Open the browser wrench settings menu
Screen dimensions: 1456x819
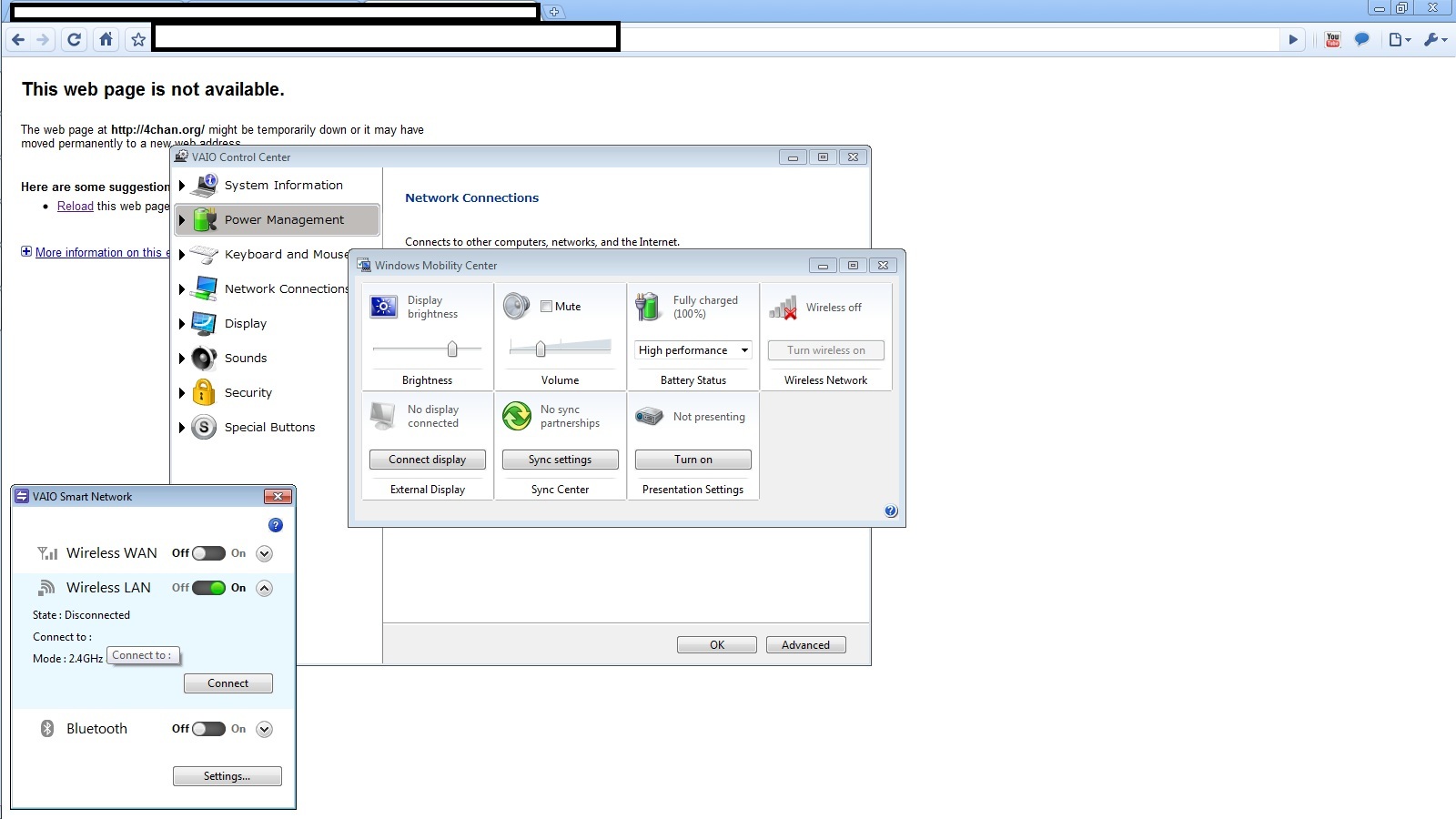coord(1435,40)
